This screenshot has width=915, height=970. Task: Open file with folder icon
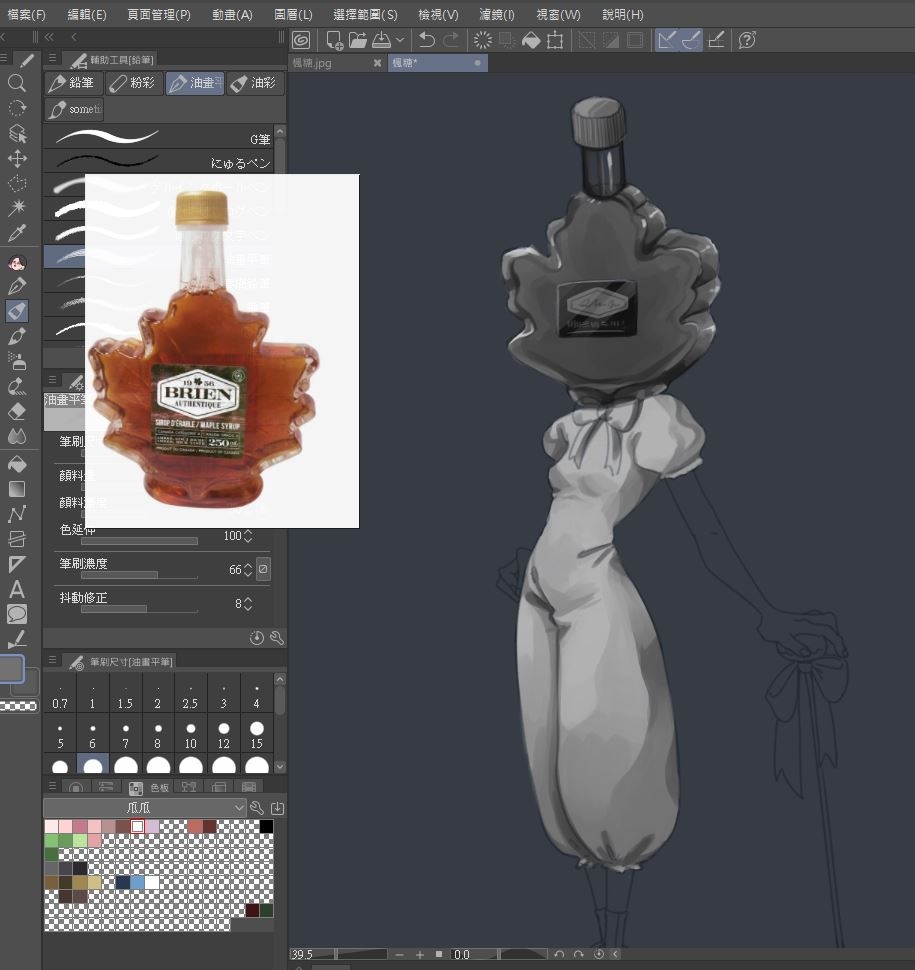click(358, 40)
